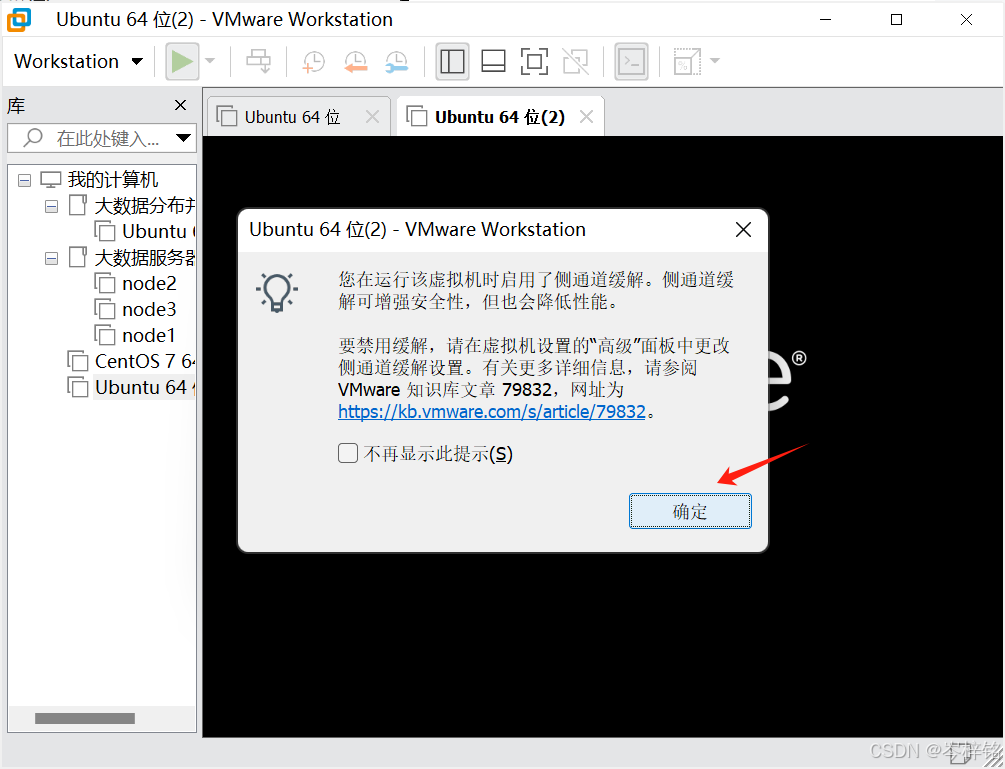This screenshot has height=769, width=1005.
Task: Click the CentOS 7 VM icon
Action: (78, 361)
